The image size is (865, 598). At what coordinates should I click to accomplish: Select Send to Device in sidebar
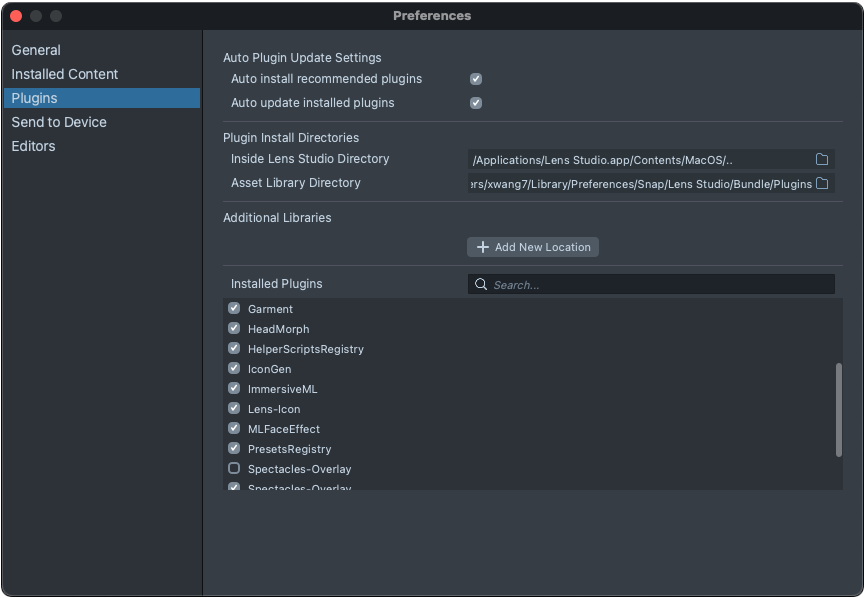tap(59, 122)
